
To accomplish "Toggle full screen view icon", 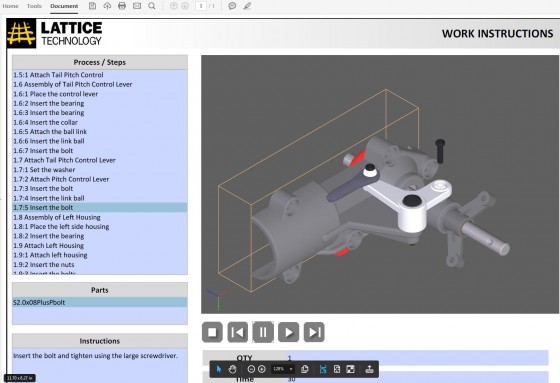I will tap(351, 369).
